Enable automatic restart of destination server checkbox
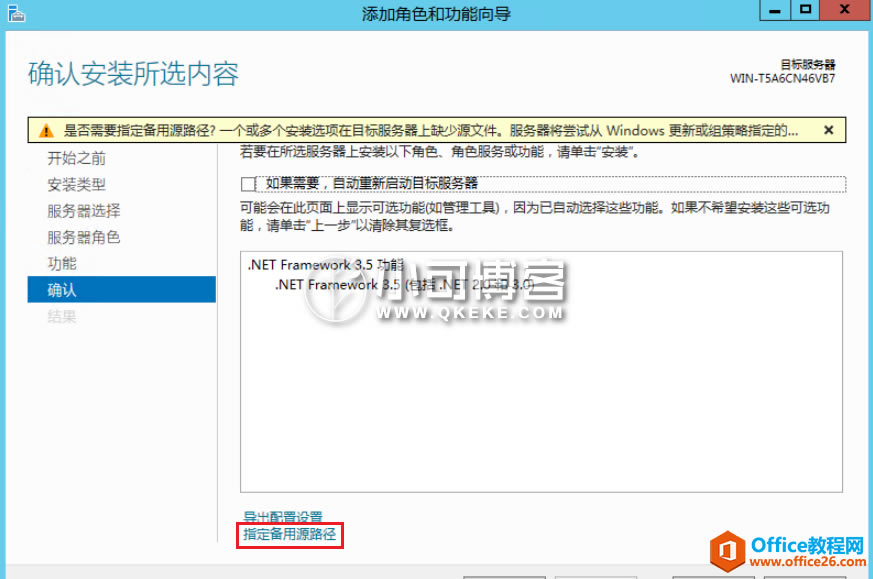The width and height of the screenshot is (873, 579). coord(248,184)
